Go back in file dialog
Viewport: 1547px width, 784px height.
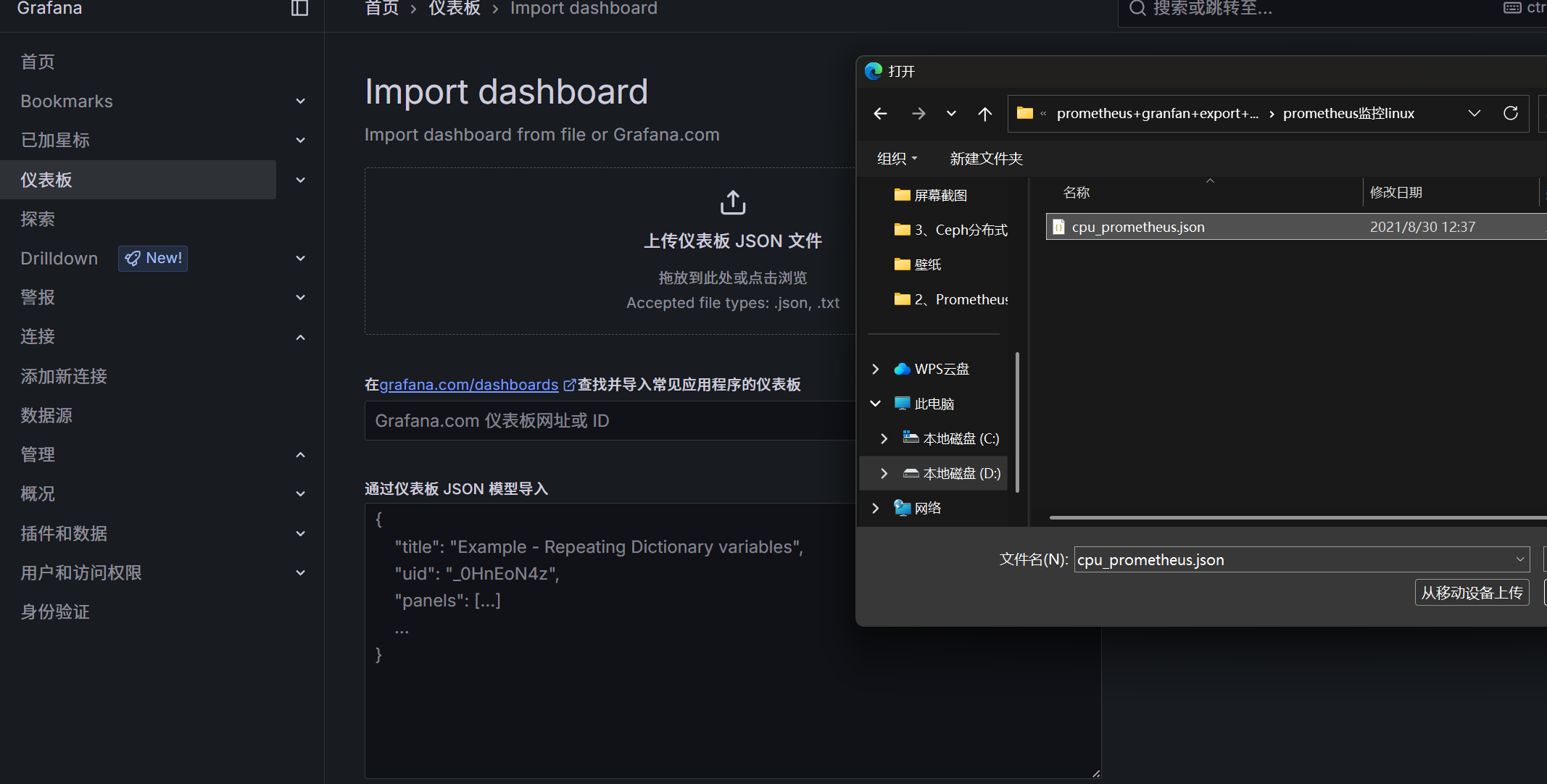[x=880, y=114]
